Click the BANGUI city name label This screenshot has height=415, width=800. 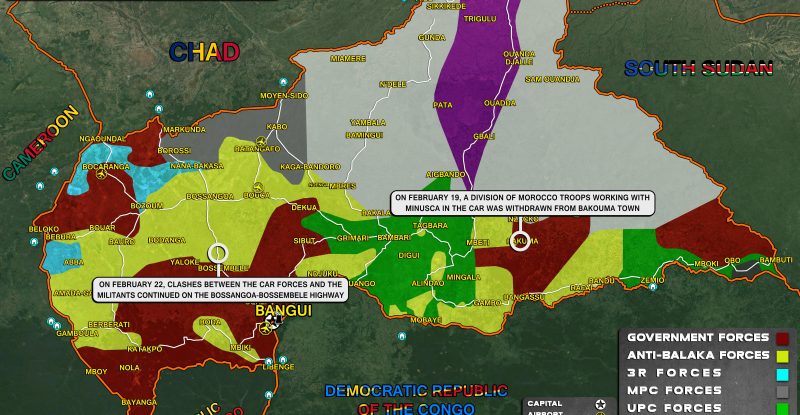[x=284, y=312]
